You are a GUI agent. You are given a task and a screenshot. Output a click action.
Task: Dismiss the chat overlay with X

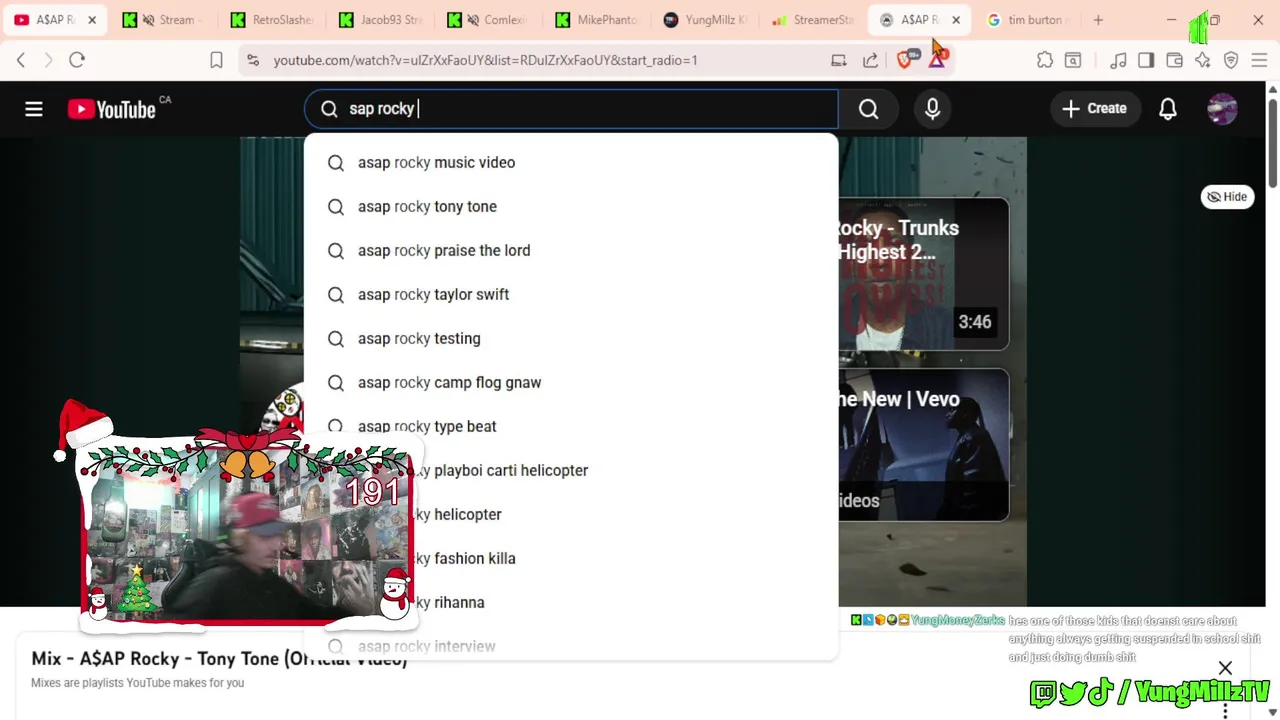pos(1225,668)
